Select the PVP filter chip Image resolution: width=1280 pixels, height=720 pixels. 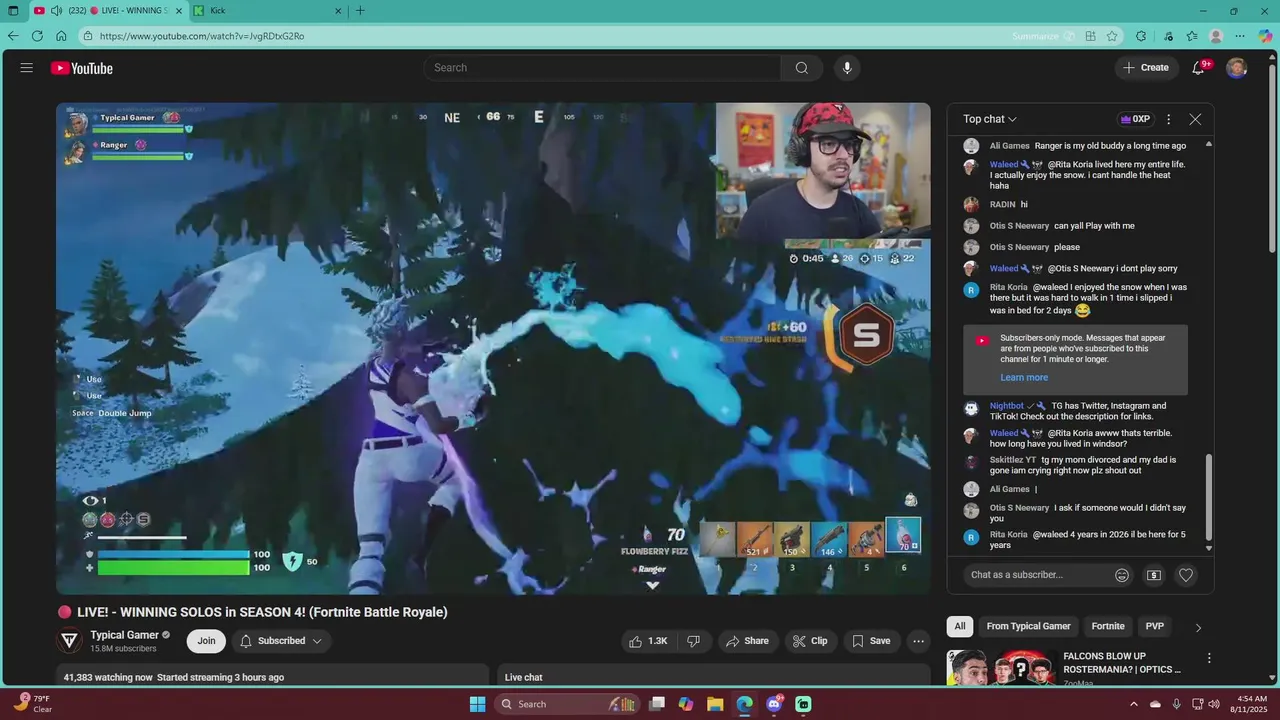[x=1155, y=627]
